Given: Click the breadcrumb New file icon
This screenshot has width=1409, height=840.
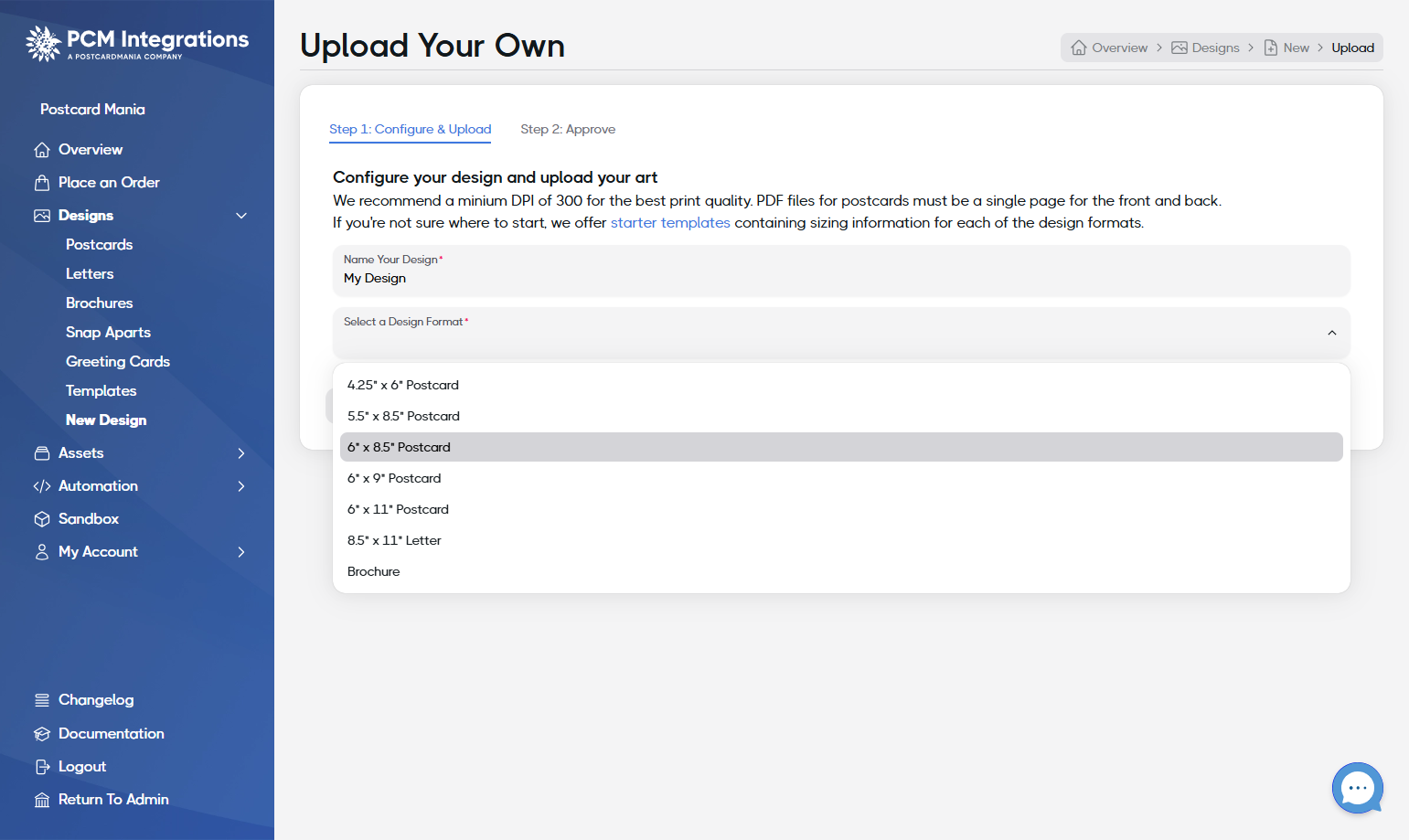Looking at the screenshot, I should [1271, 48].
